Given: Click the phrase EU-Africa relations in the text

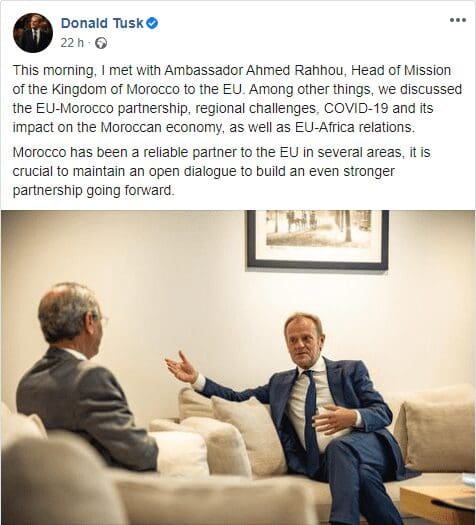Looking at the screenshot, I should coord(354,127).
